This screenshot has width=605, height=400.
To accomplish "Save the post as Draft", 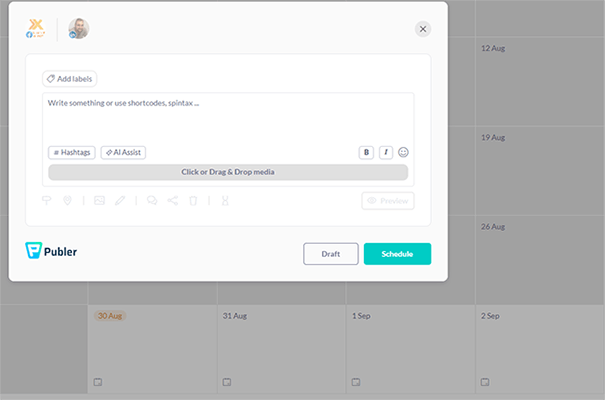I will tap(330, 254).
